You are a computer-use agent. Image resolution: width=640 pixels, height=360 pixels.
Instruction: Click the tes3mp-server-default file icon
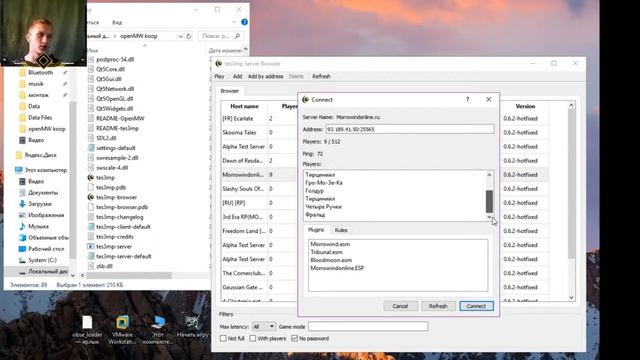click(91, 256)
